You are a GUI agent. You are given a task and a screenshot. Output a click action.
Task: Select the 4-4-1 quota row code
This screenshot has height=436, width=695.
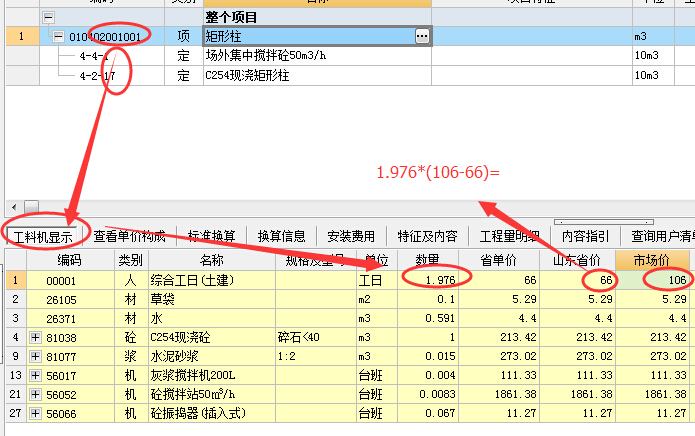click(94, 56)
